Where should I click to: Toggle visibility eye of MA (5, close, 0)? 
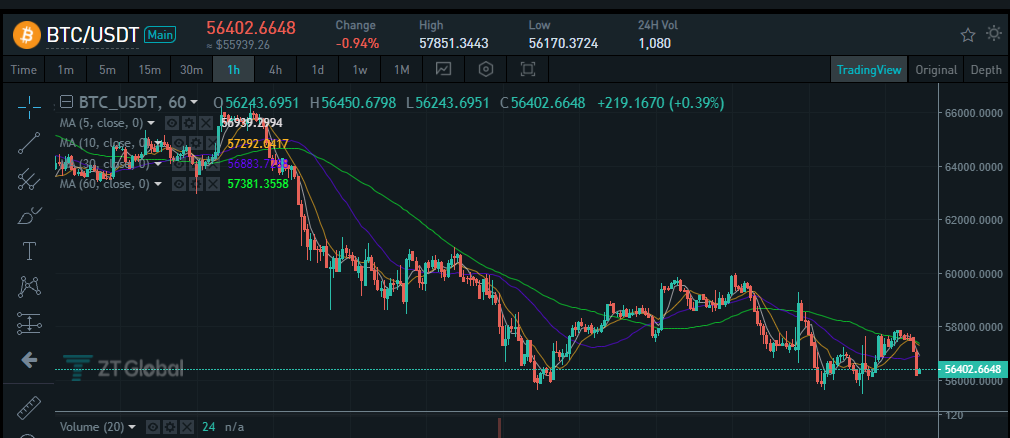(172, 123)
